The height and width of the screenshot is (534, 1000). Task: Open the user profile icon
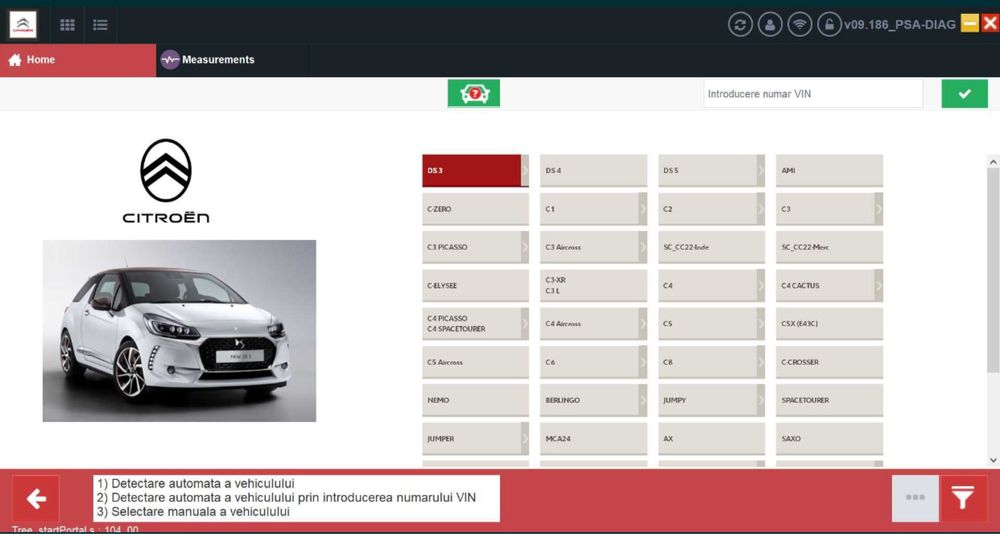point(770,25)
